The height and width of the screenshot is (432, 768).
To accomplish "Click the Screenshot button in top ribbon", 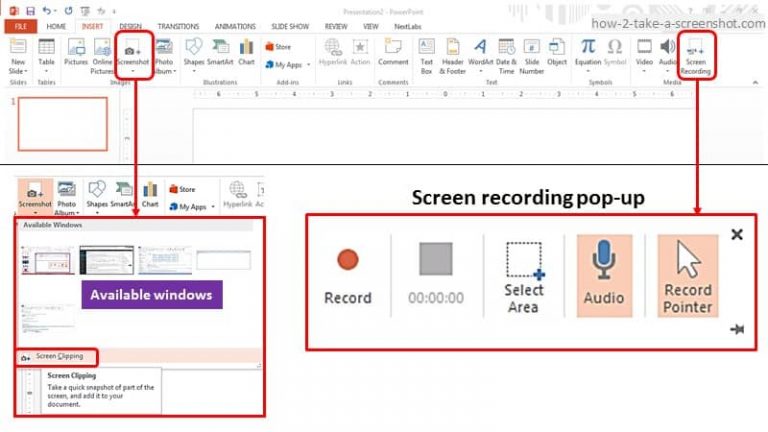I will [133, 55].
